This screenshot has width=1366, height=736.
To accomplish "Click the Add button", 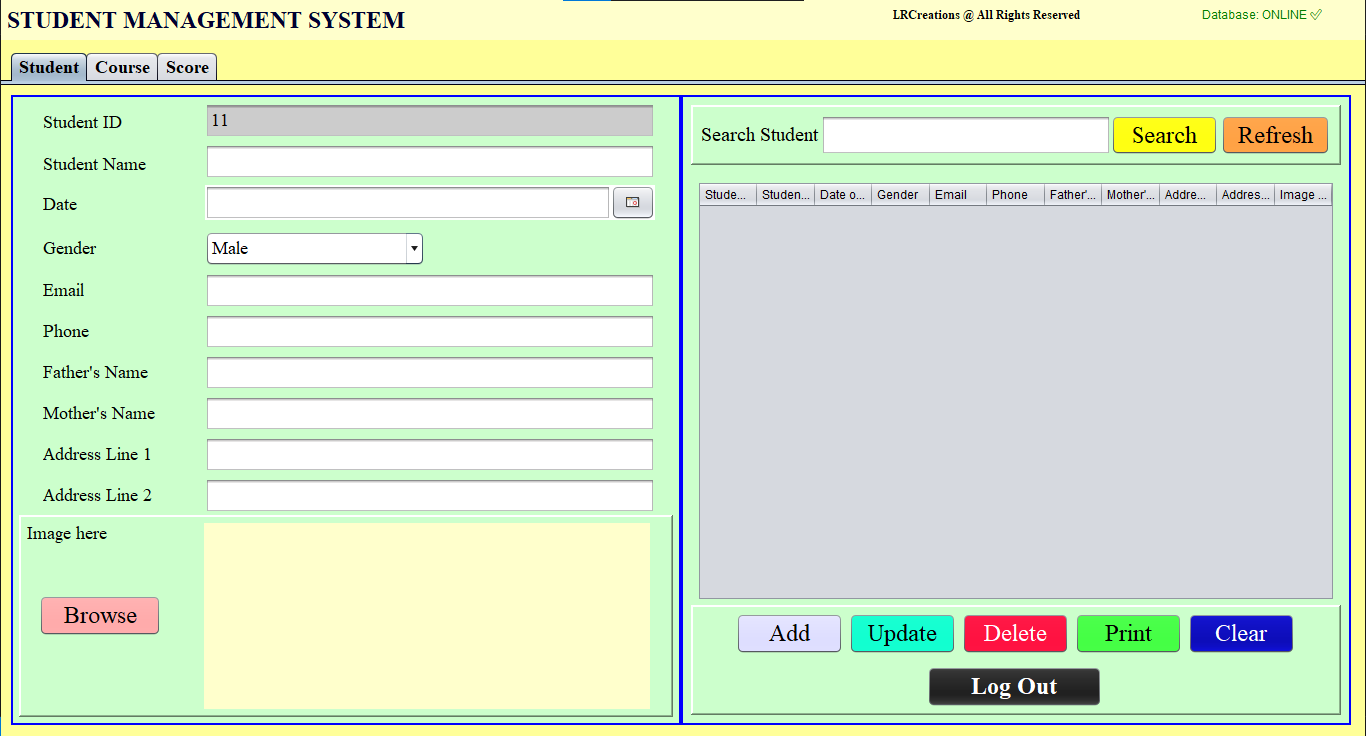I will [x=789, y=634].
